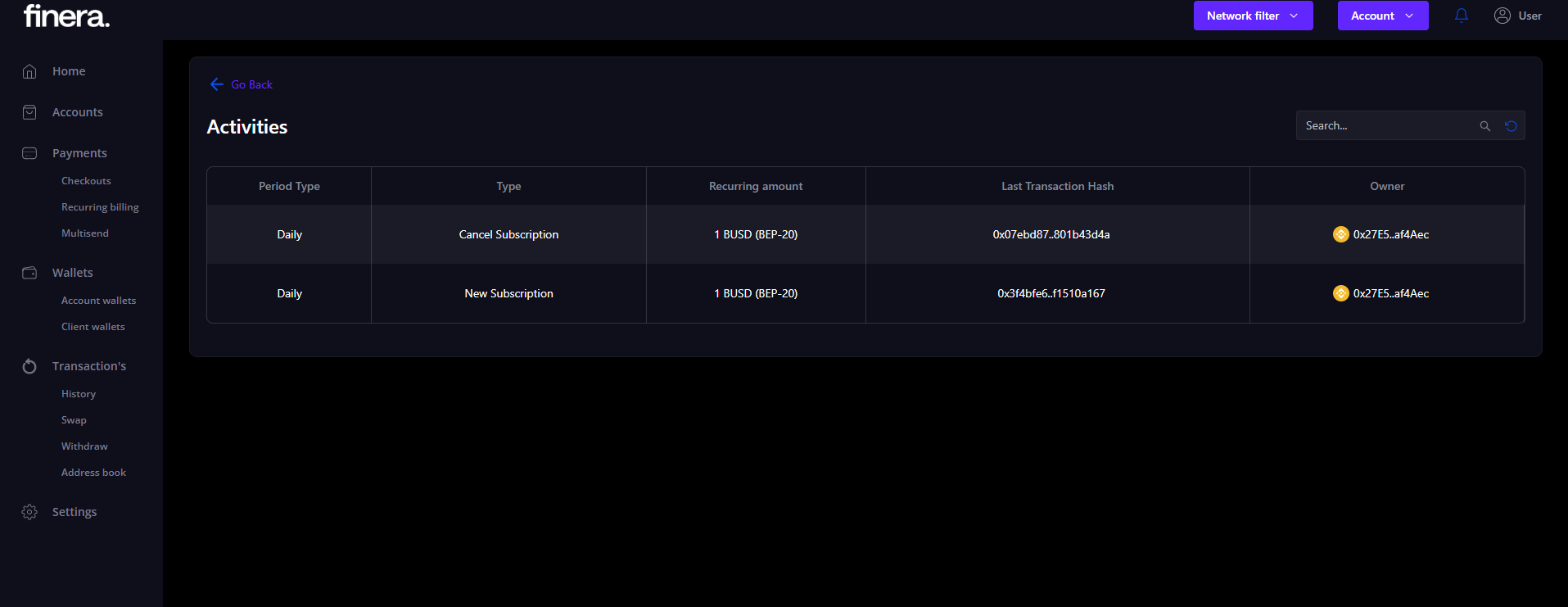This screenshot has height=607, width=1568.
Task: Click the Recurring amount column header
Action: pos(755,186)
